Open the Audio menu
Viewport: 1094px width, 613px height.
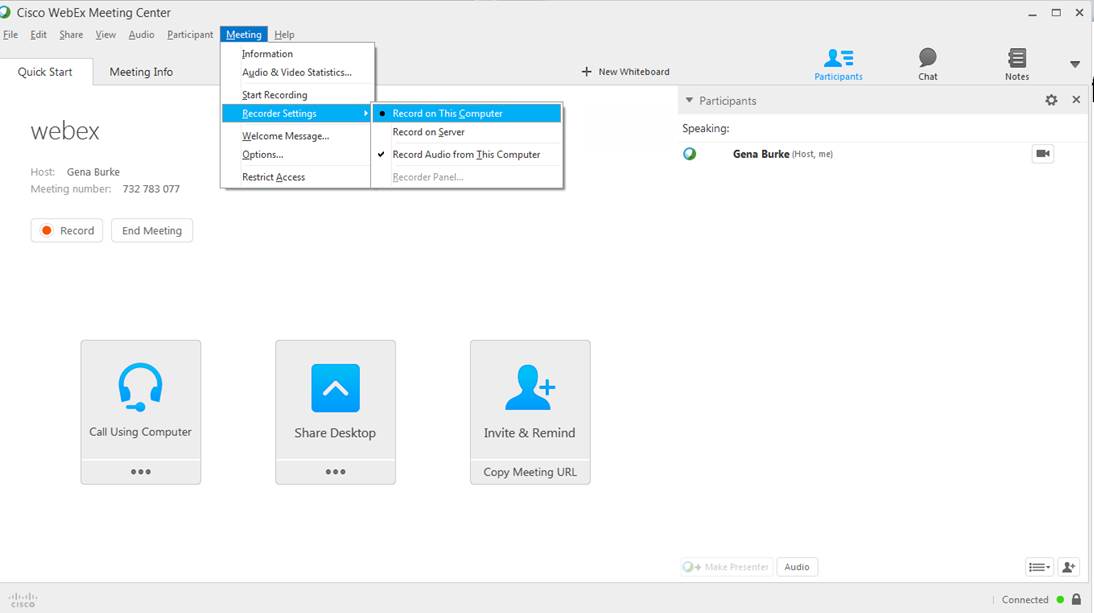[x=141, y=34]
